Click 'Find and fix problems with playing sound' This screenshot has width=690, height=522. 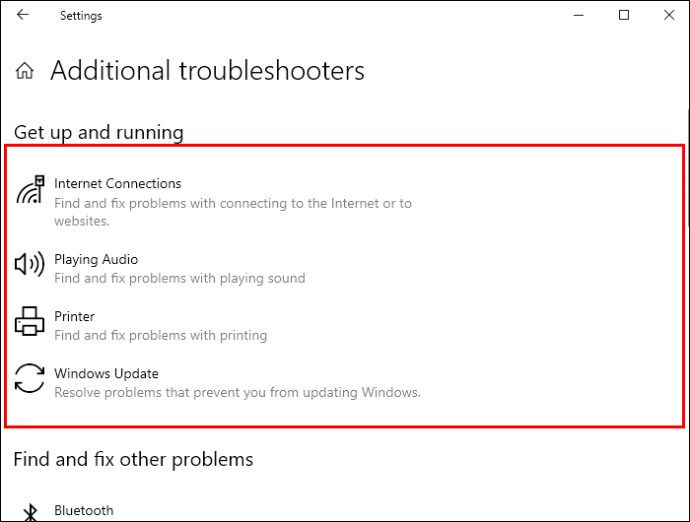(180, 279)
